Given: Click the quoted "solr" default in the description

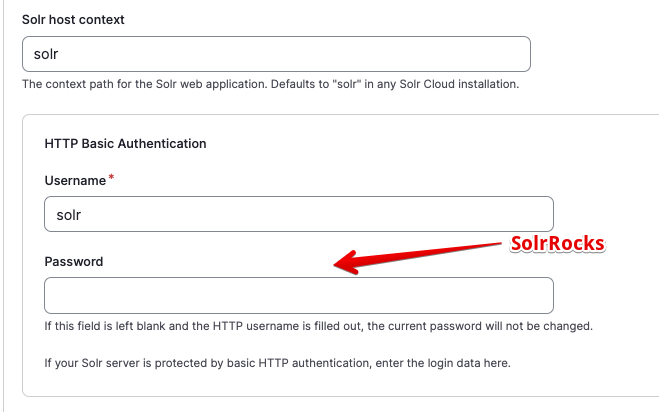Looking at the screenshot, I should coord(347,84).
